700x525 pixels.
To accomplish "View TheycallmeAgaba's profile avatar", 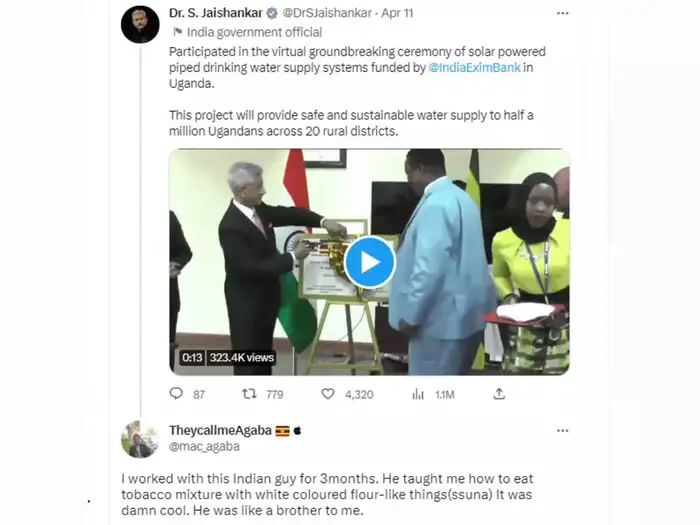I will pos(140,439).
